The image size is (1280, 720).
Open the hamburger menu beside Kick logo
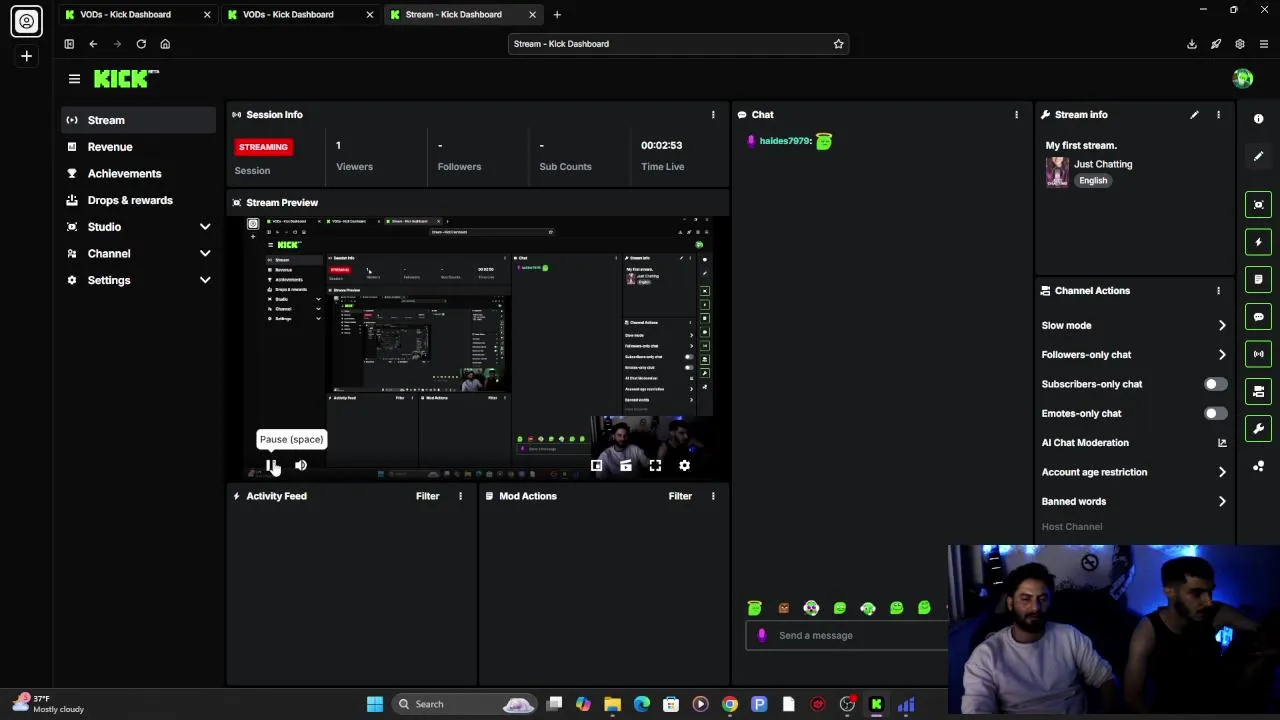tap(74, 78)
